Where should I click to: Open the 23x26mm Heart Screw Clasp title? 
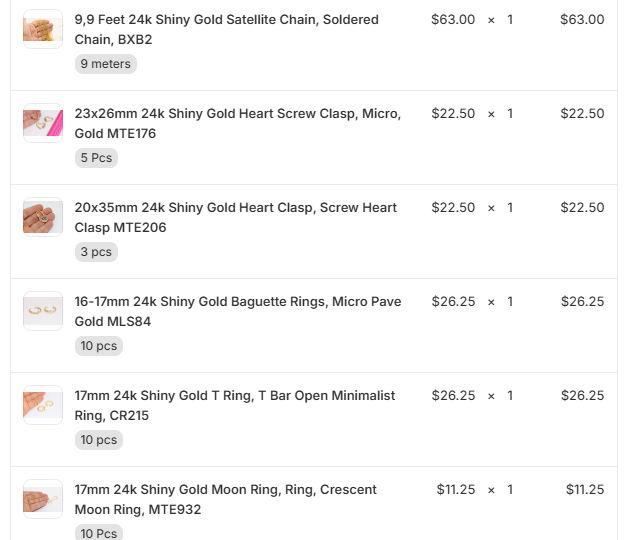click(x=238, y=123)
